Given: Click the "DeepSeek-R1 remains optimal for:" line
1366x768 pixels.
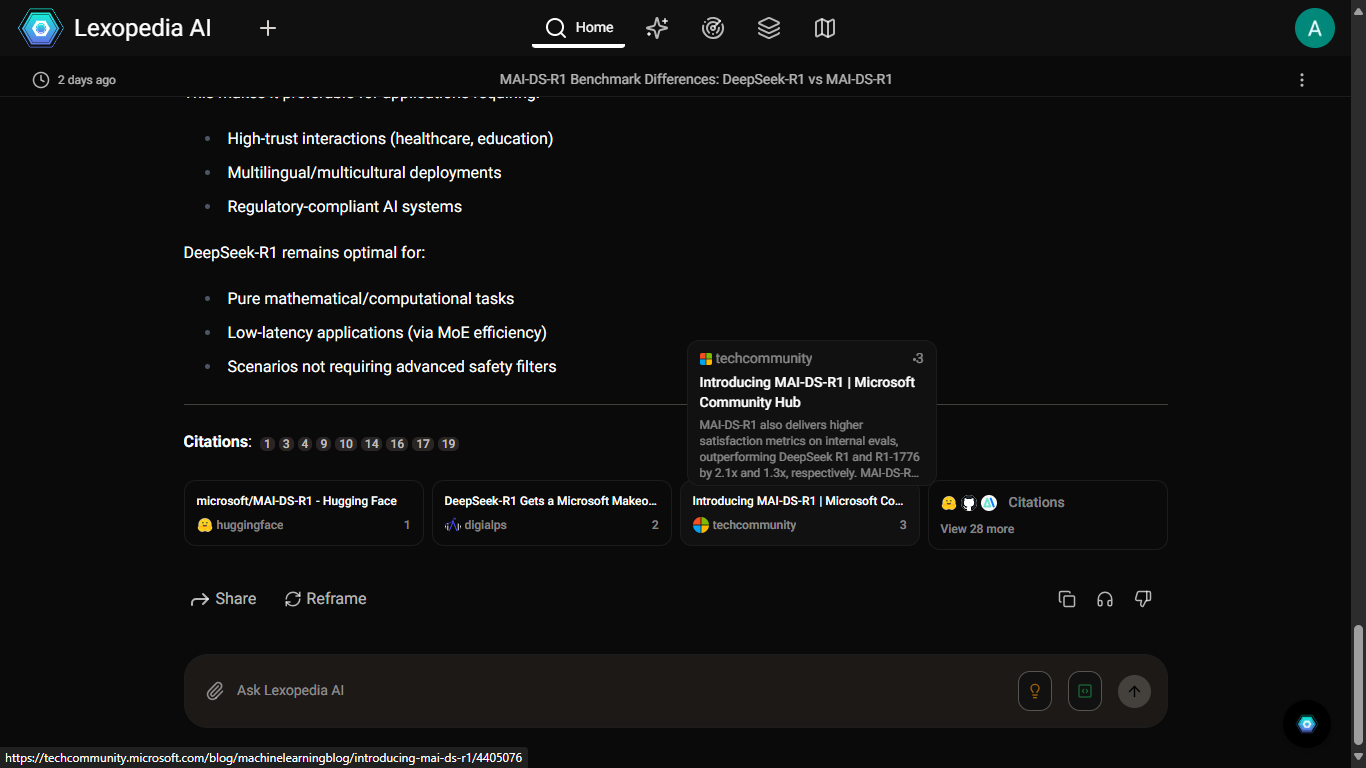Looking at the screenshot, I should tap(305, 253).
